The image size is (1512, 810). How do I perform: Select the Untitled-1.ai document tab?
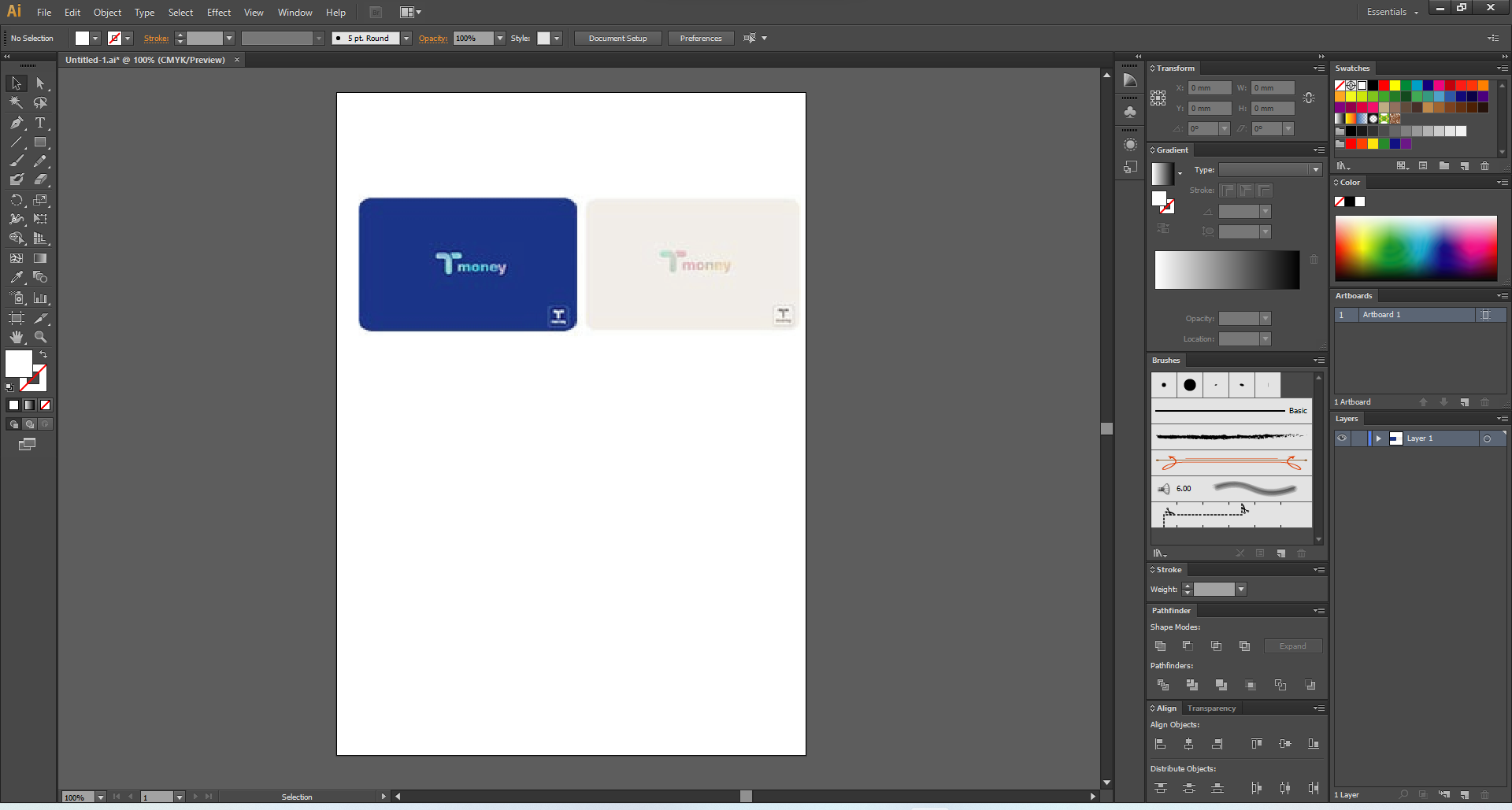[x=145, y=60]
